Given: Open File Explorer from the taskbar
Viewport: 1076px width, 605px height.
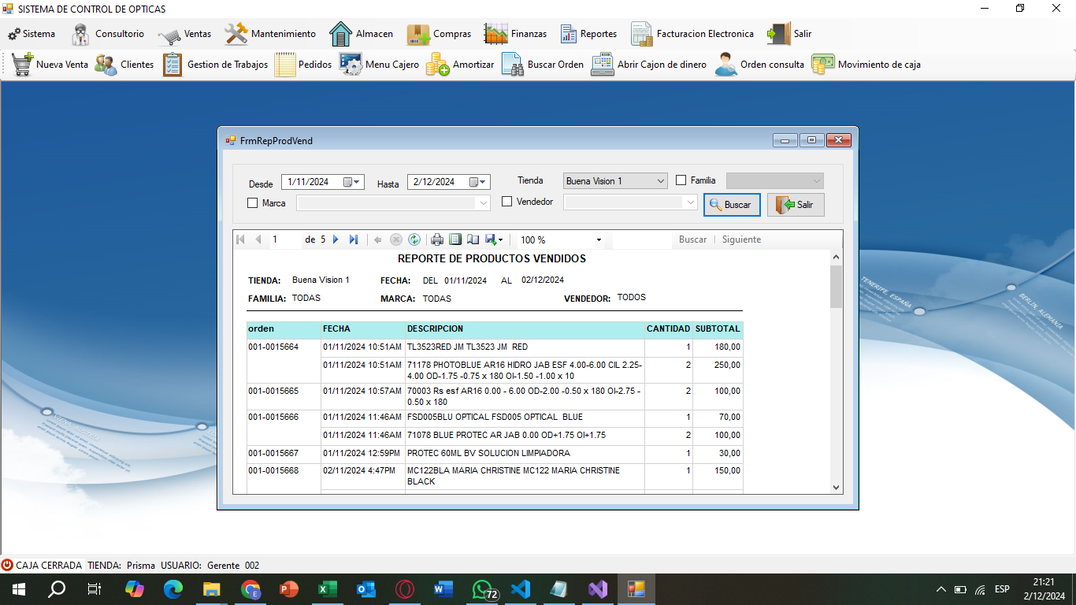Looking at the screenshot, I should pos(211,589).
